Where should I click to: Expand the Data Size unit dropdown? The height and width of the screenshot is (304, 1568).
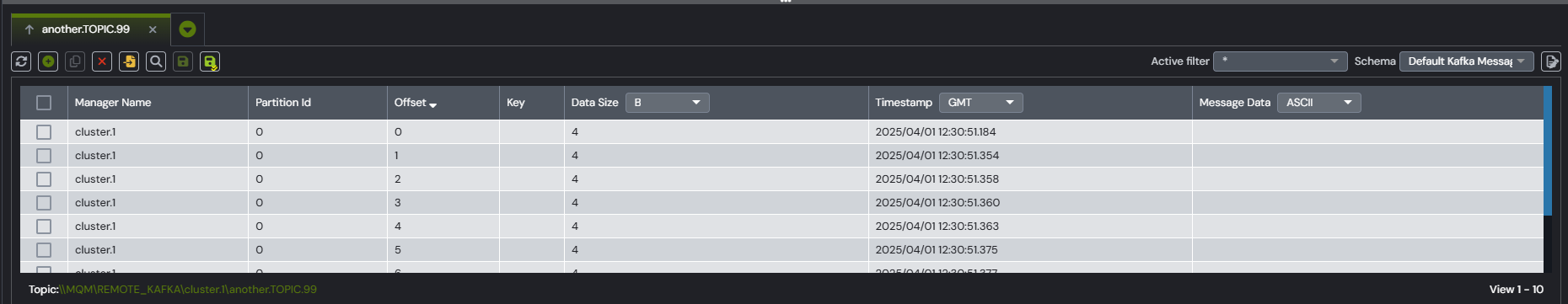pyautogui.click(x=667, y=103)
